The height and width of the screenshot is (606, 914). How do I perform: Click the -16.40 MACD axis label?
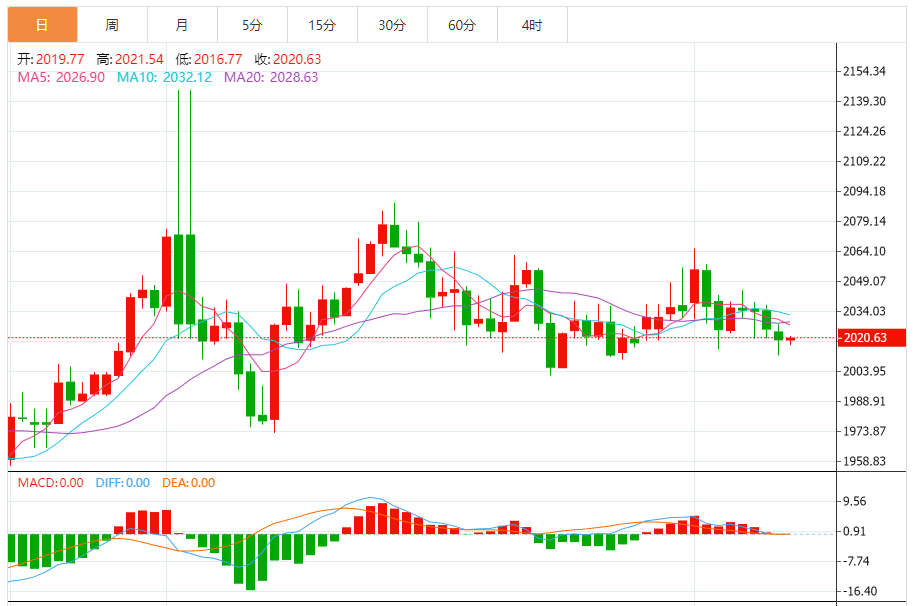[858, 591]
